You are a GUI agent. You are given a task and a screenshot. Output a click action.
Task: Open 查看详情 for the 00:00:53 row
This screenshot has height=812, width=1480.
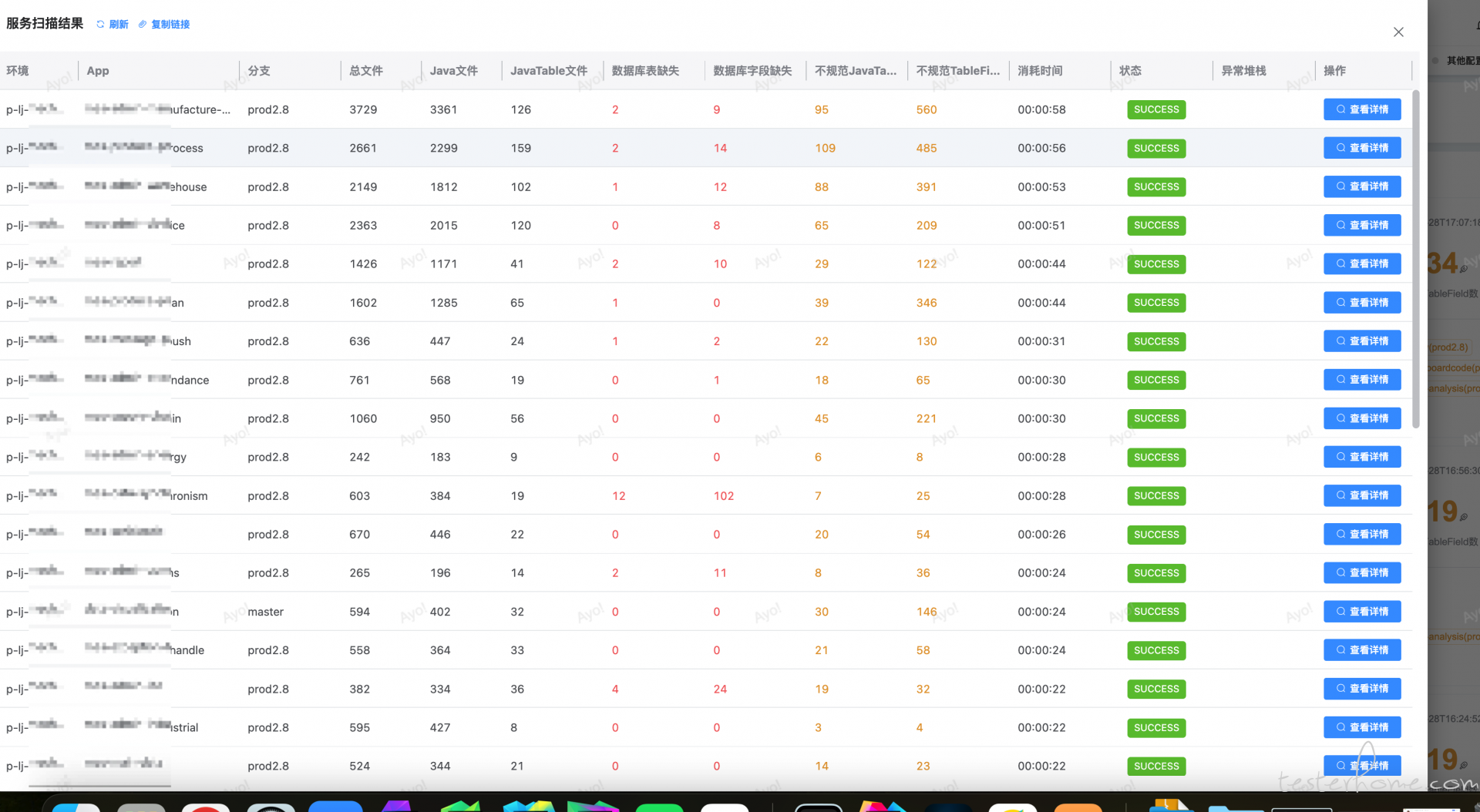(x=1362, y=186)
